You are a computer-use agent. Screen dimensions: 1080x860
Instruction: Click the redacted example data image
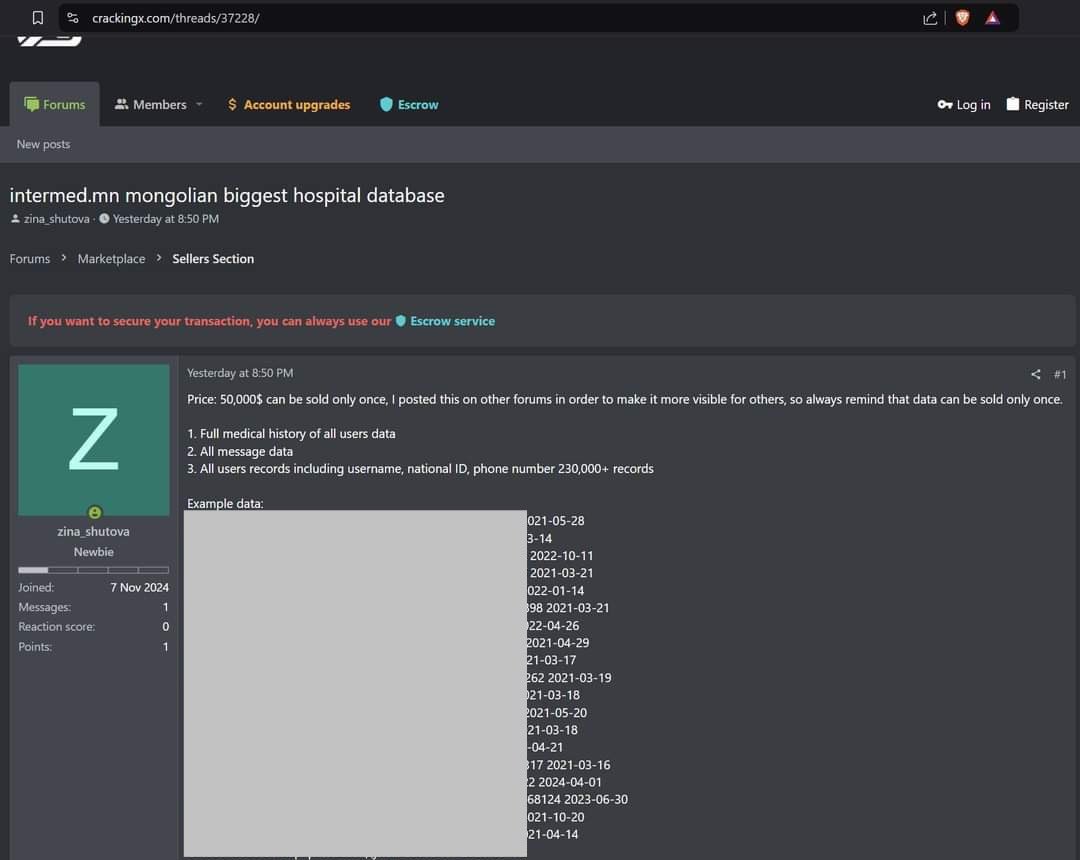point(355,683)
